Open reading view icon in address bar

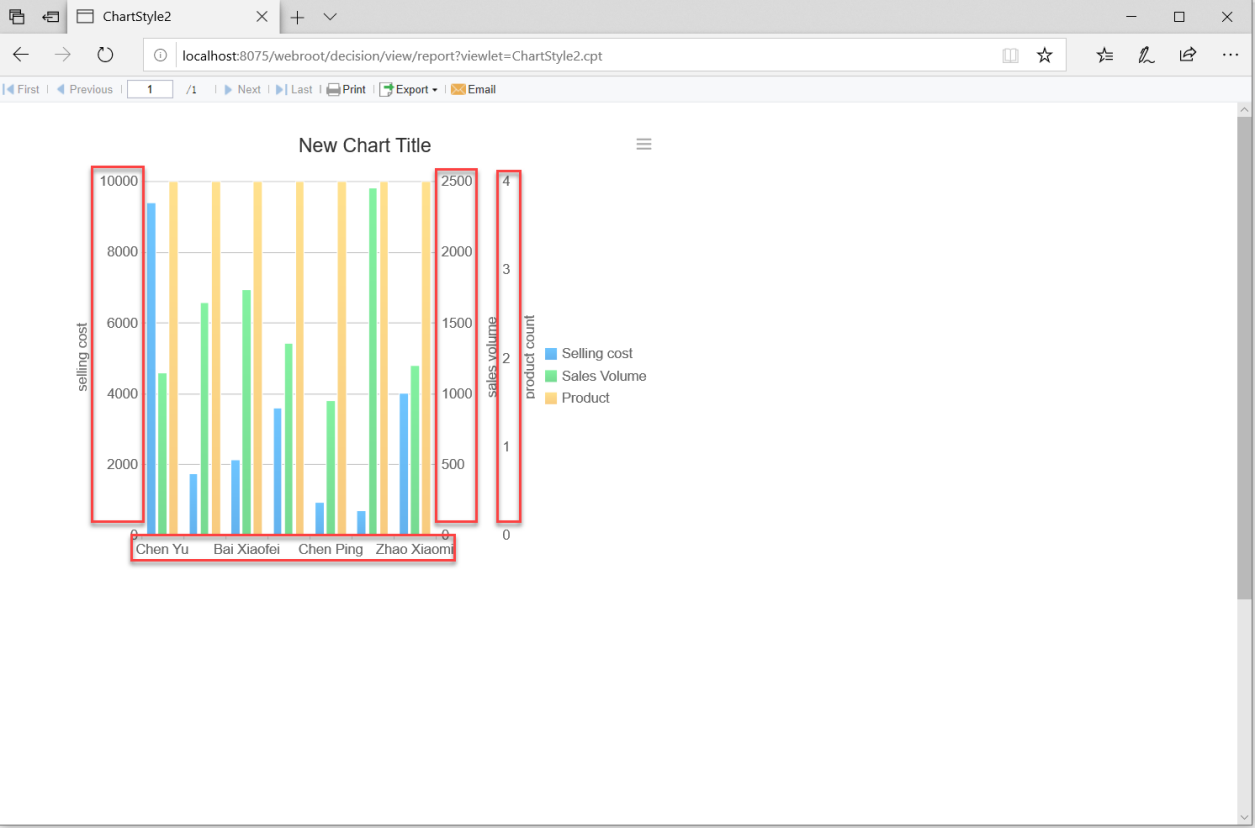1010,55
